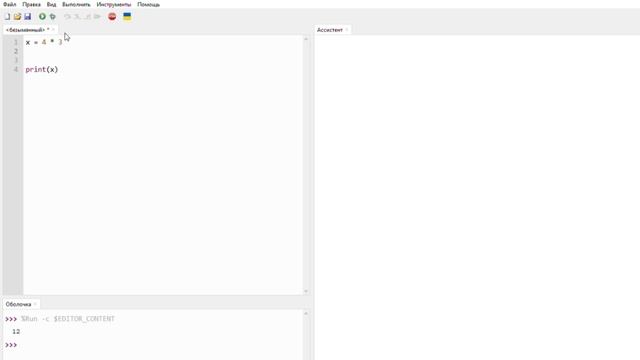This screenshot has height=360, width=640.
Task: Click the Ukraine flag toolbar icon
Action: 127,17
